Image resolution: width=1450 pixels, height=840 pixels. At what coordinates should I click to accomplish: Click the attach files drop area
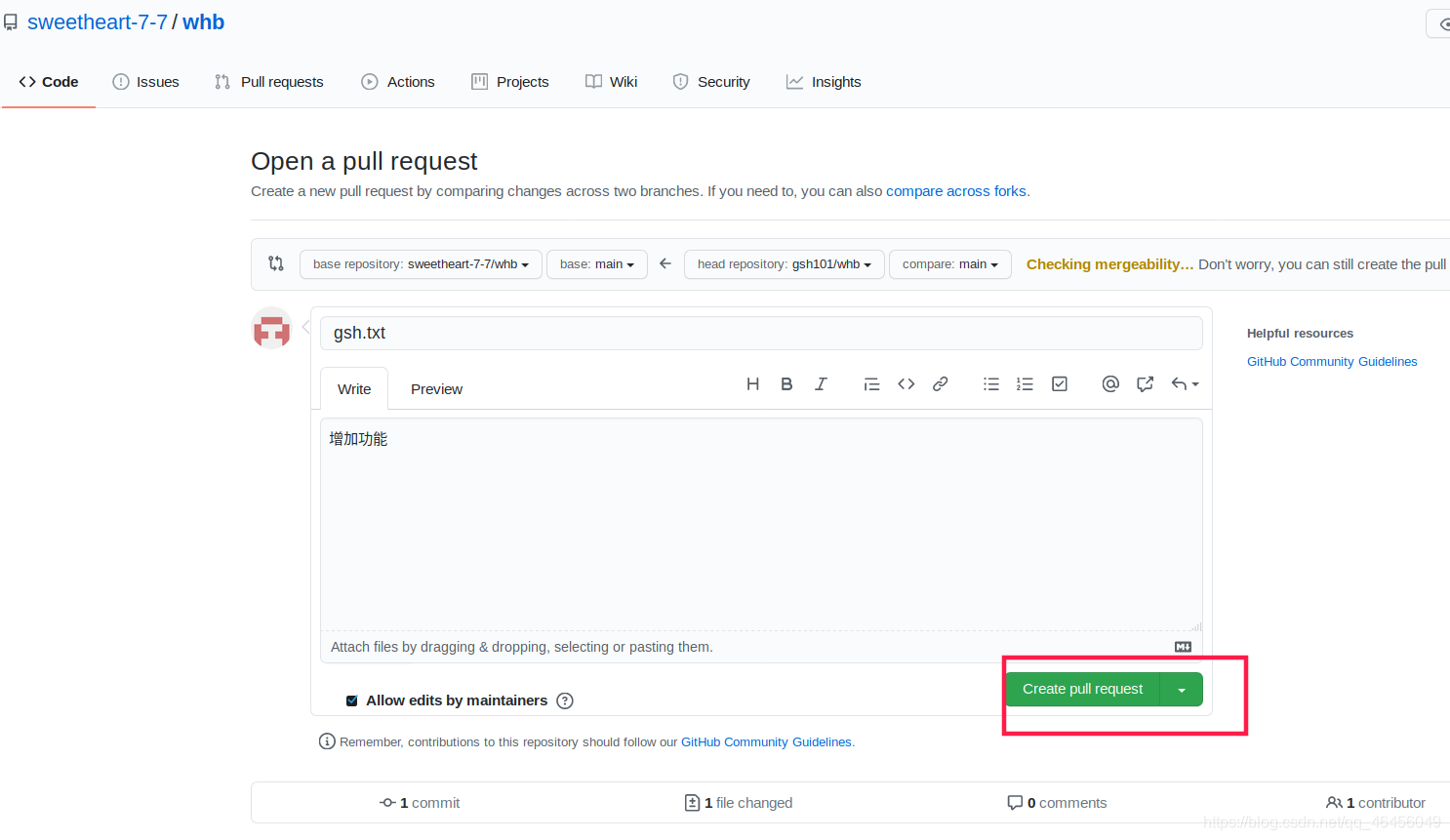tap(761, 647)
